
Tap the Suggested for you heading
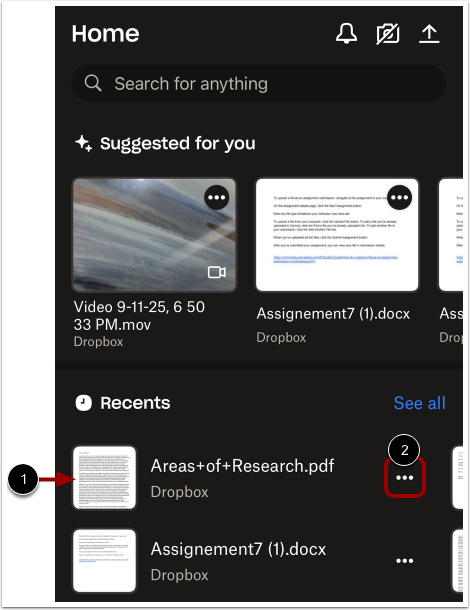click(x=178, y=144)
